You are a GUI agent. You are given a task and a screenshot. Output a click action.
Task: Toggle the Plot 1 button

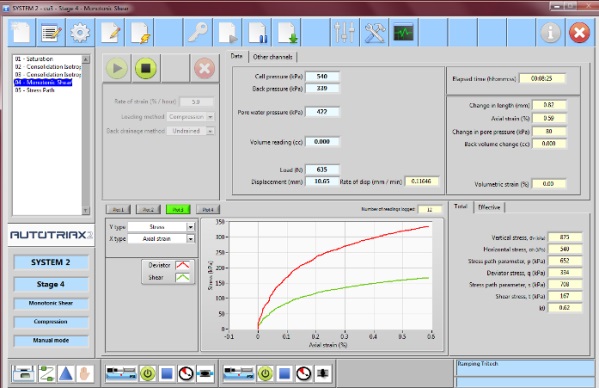click(118, 210)
